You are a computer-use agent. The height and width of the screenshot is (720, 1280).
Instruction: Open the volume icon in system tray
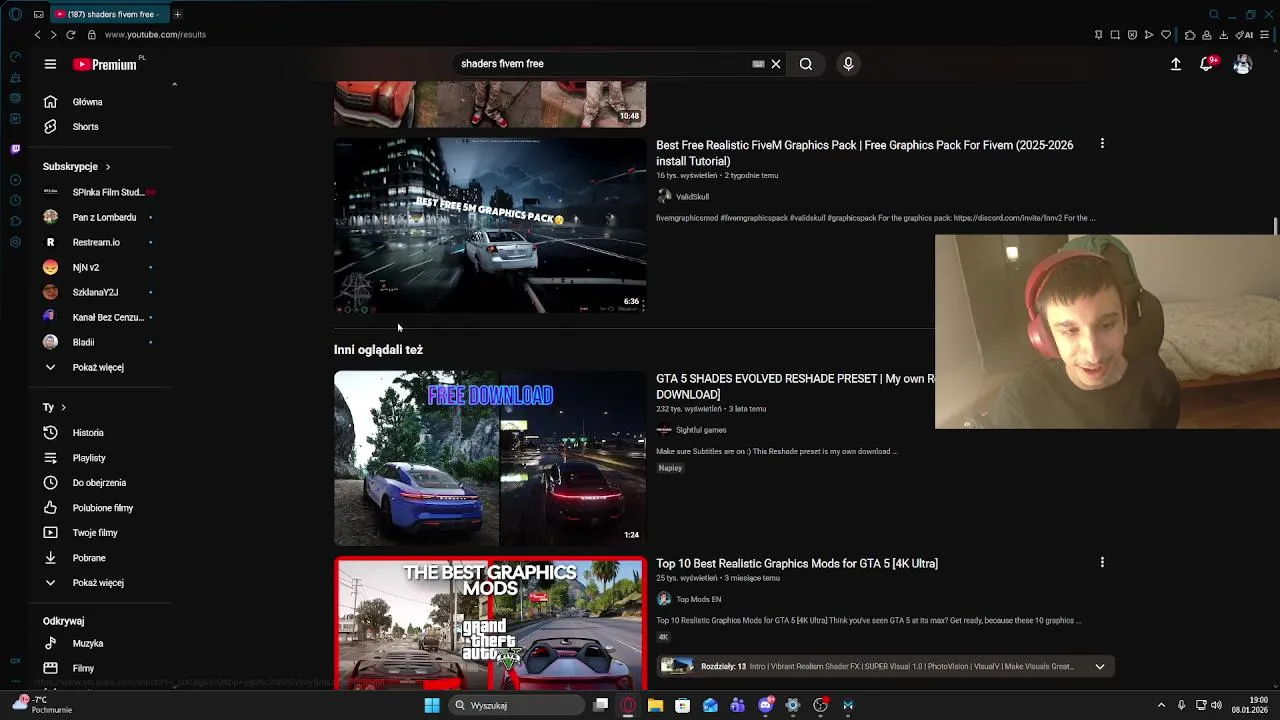(1216, 705)
